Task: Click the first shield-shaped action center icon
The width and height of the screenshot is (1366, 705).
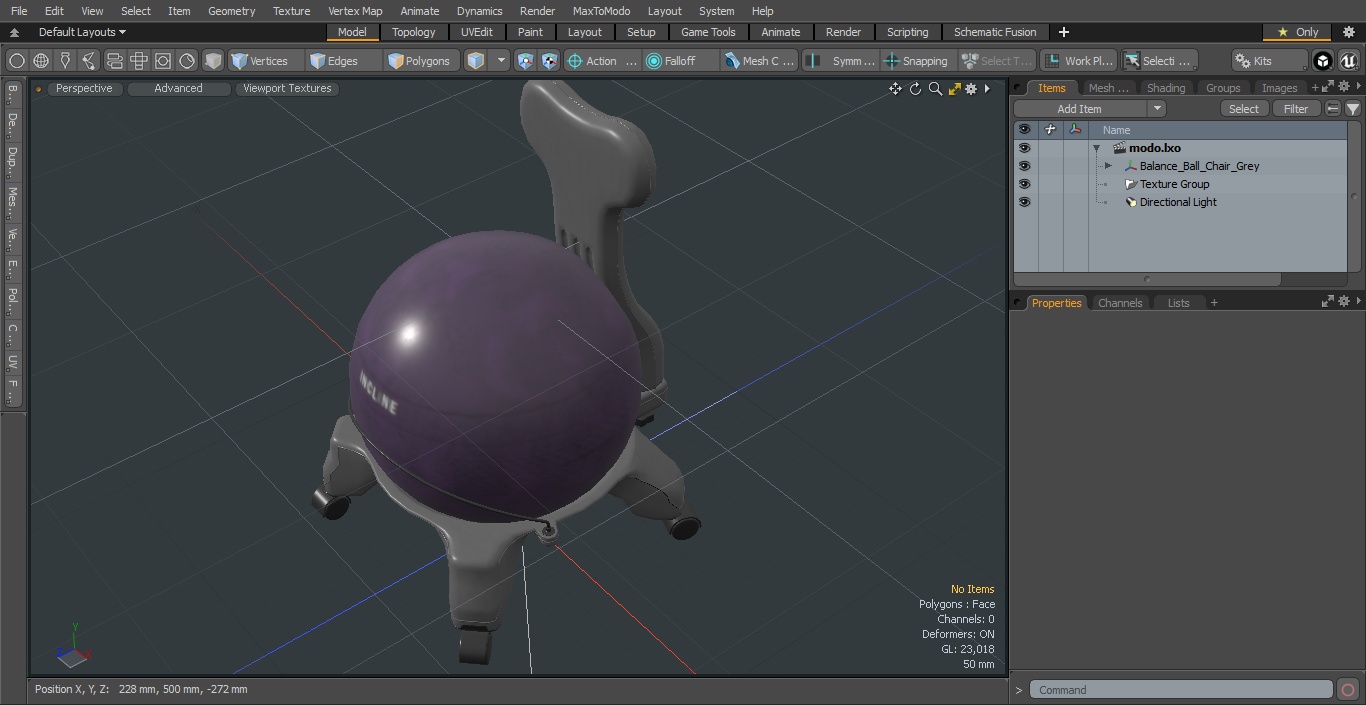Action: pos(526,61)
